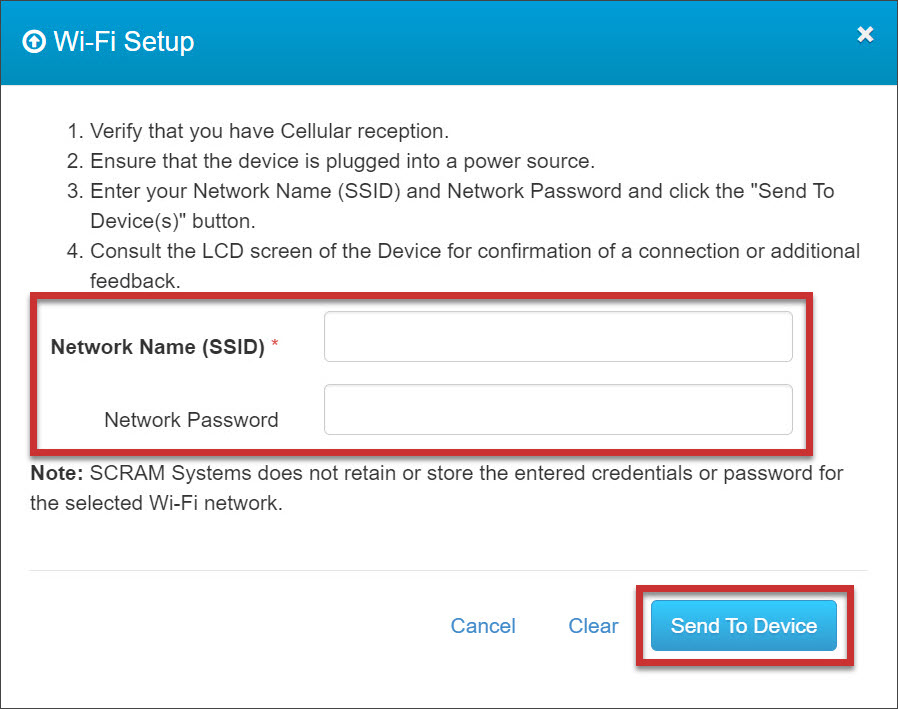The width and height of the screenshot is (898, 709).
Task: Click the Network Password label text
Action: (191, 420)
